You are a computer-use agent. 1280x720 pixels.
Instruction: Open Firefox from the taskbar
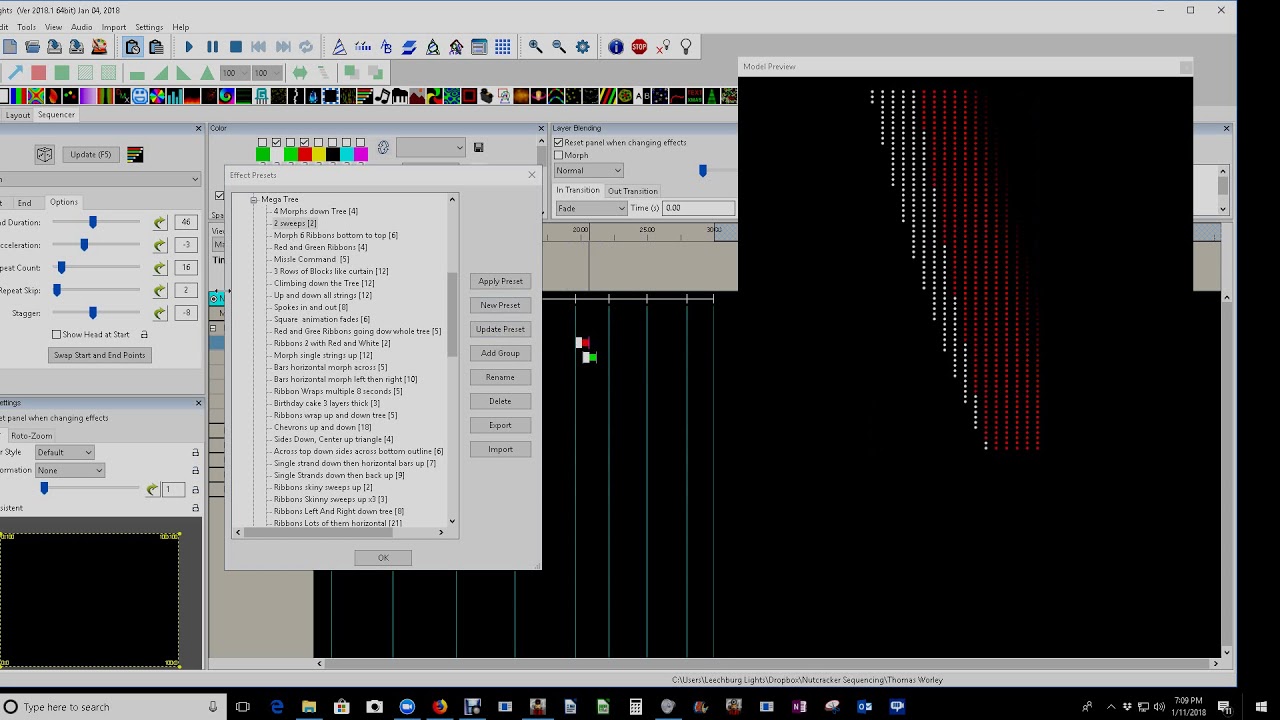point(440,707)
